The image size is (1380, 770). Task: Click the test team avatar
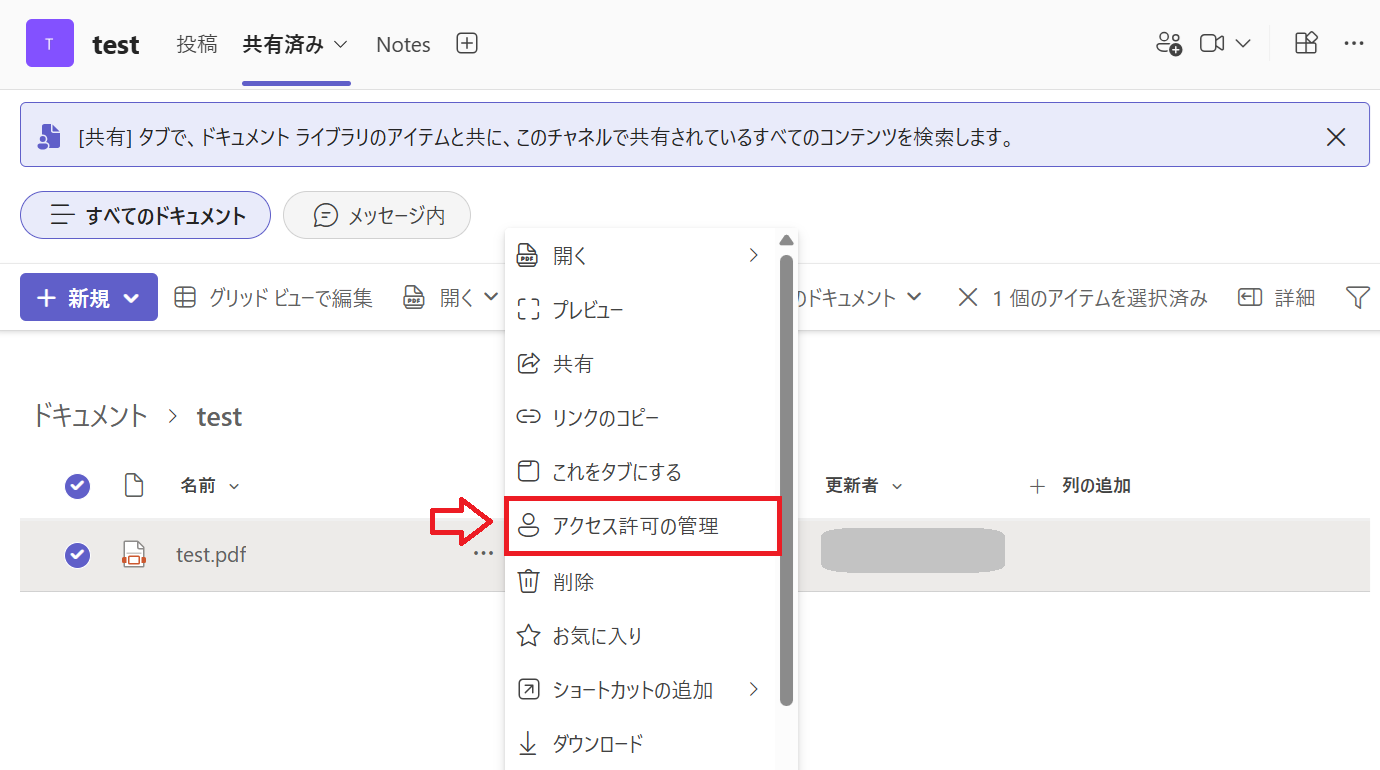(x=49, y=43)
